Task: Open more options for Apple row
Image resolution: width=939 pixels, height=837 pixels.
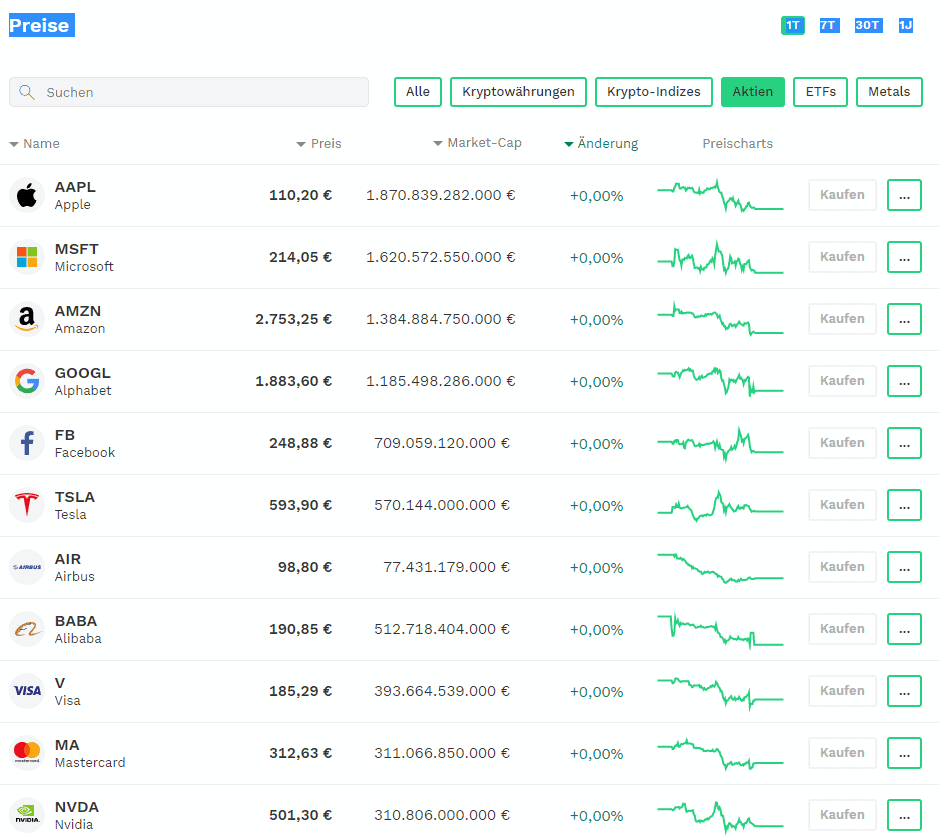Action: [x=904, y=195]
